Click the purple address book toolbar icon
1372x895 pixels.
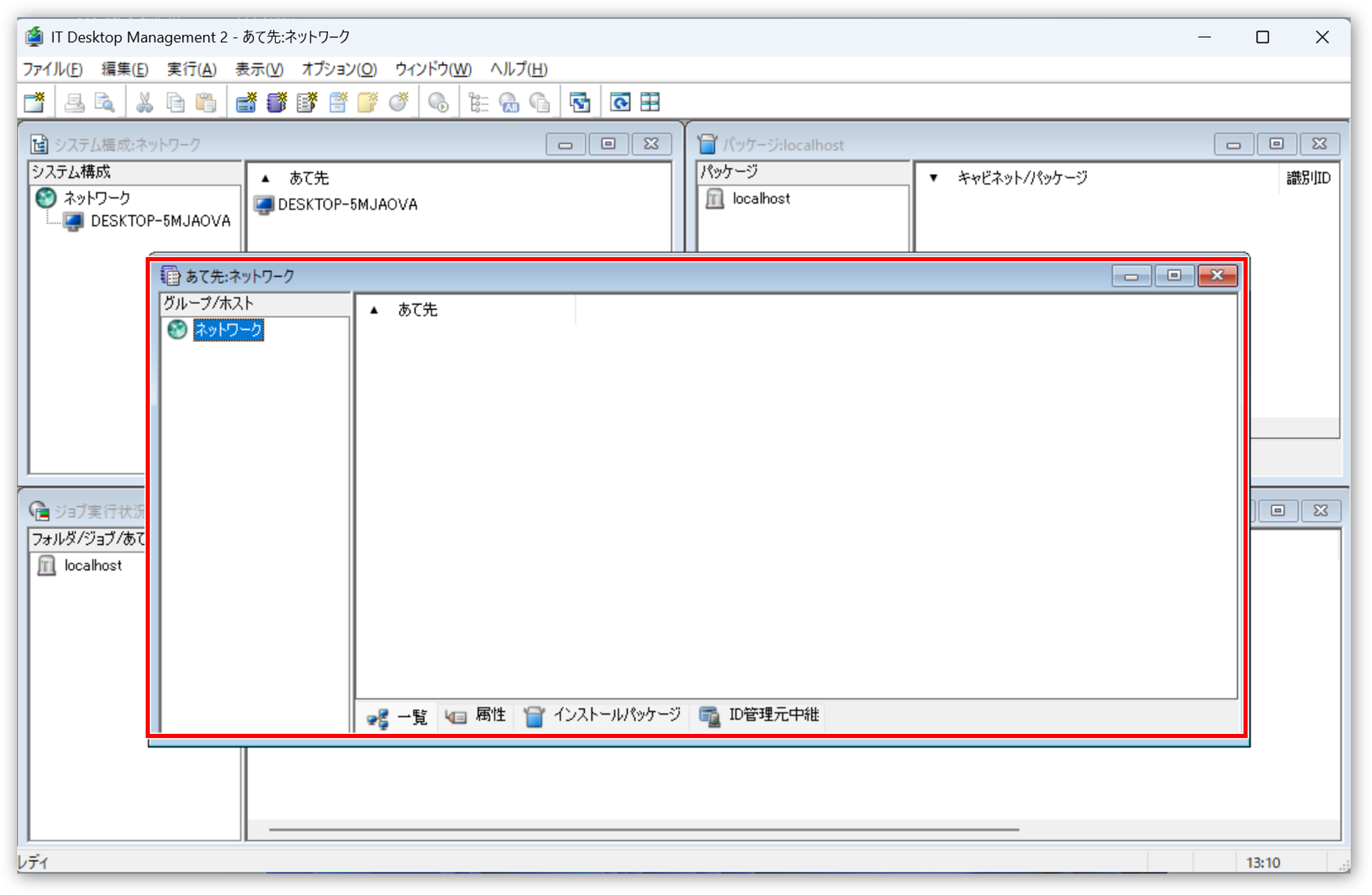click(277, 102)
